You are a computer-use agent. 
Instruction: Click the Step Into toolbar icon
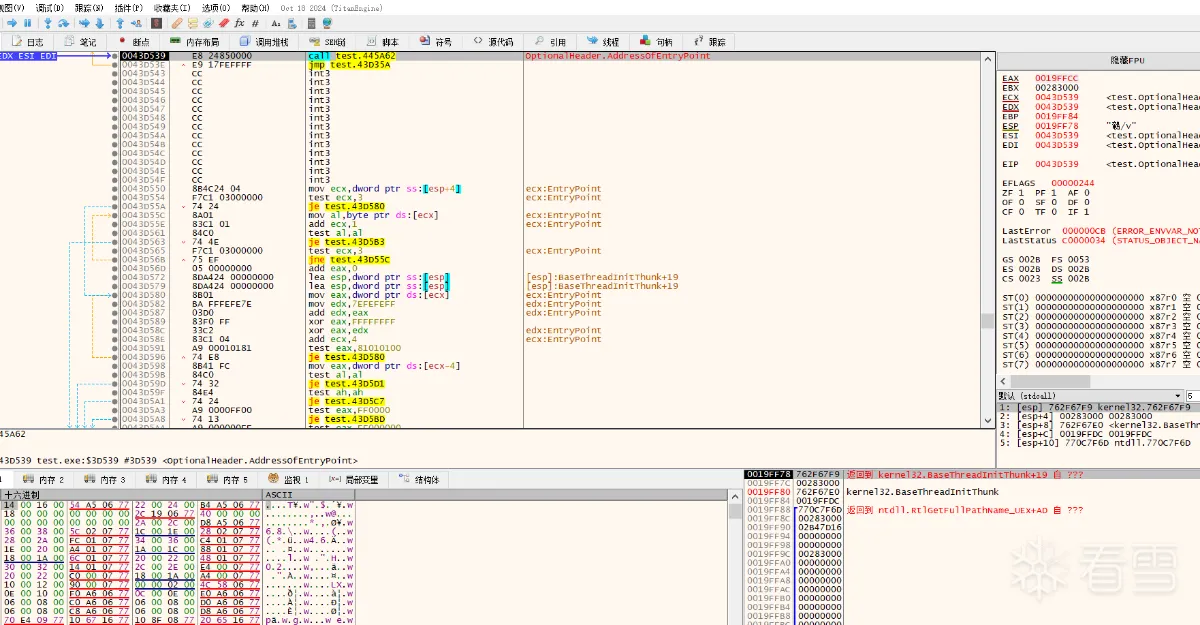click(48, 23)
